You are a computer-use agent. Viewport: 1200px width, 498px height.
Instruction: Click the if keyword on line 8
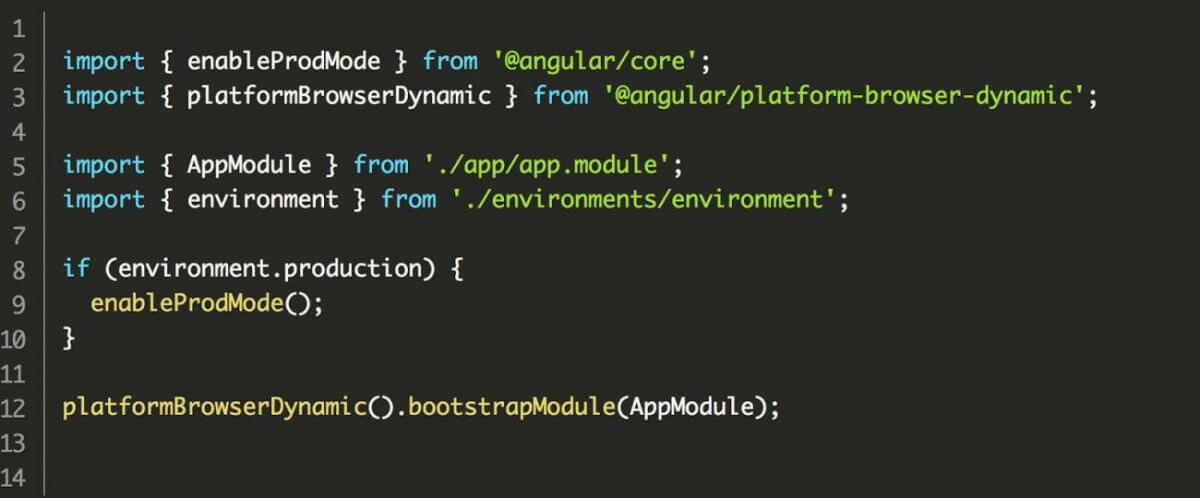pyautogui.click(x=76, y=269)
